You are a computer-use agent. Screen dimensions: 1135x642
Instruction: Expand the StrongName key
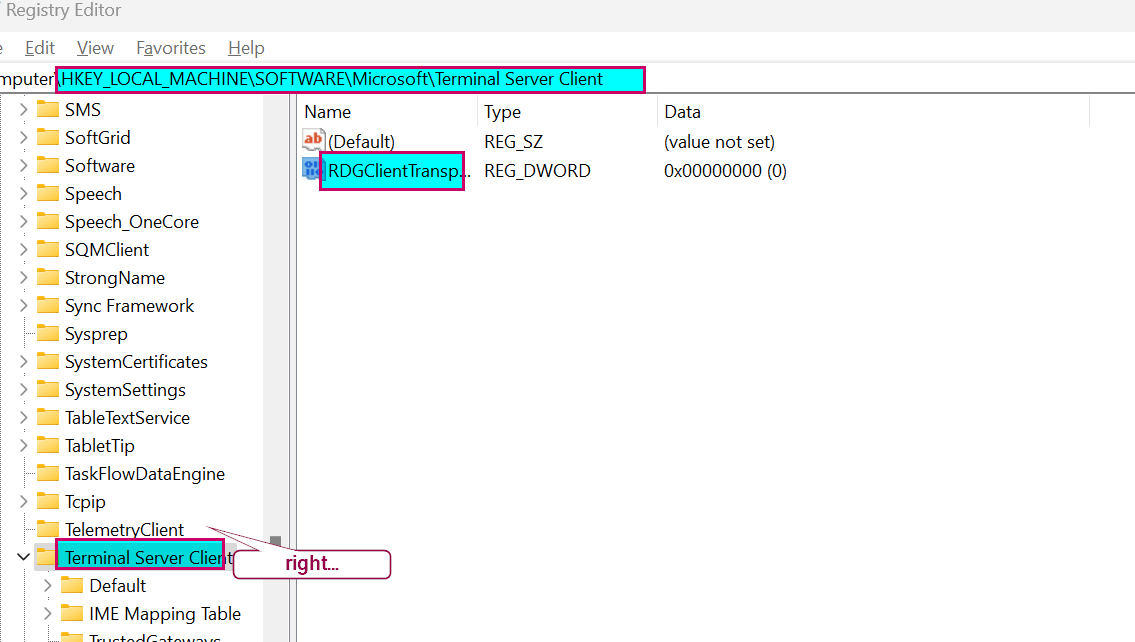tap(23, 278)
